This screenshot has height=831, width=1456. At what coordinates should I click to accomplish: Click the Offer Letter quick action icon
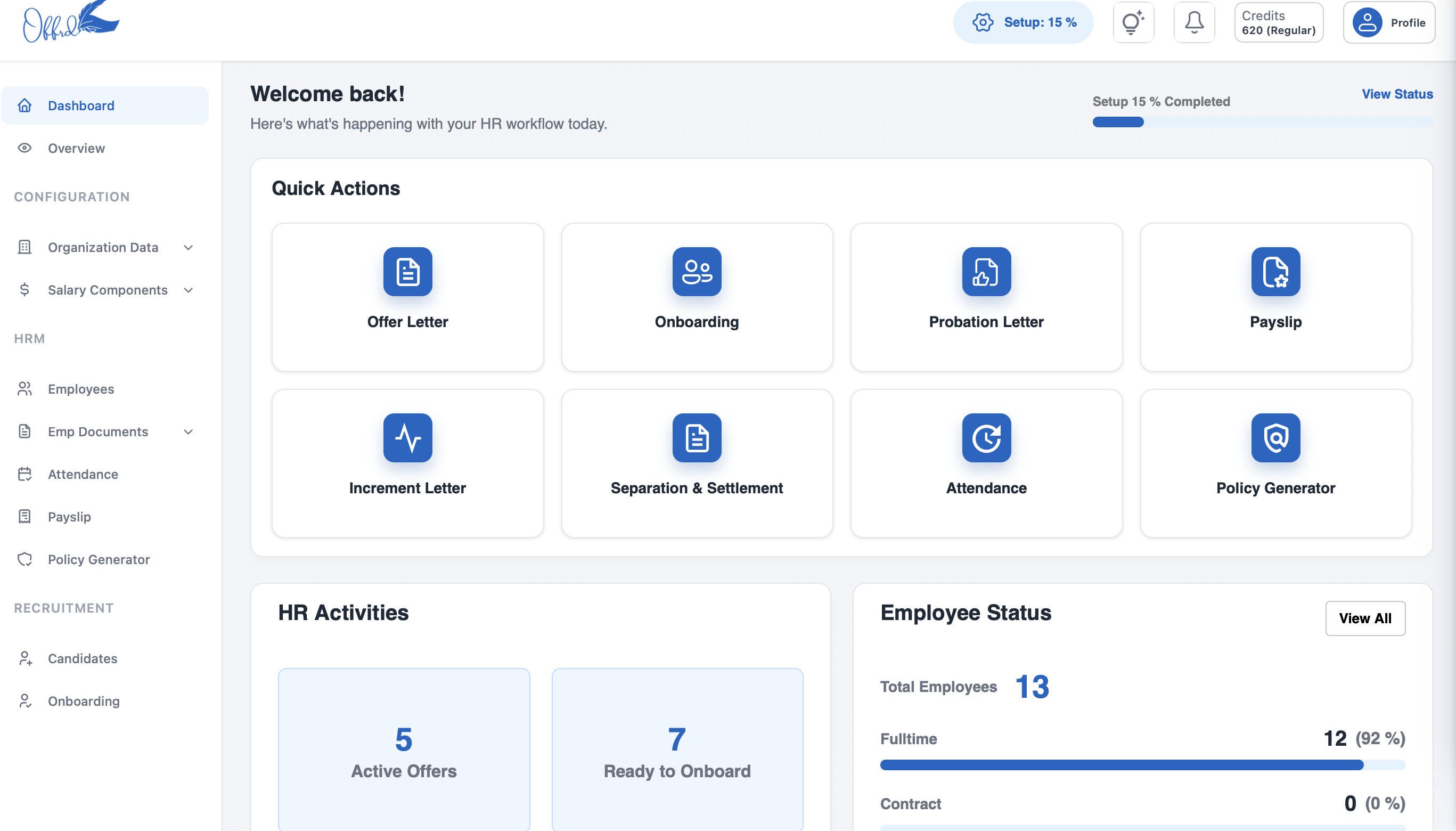(x=407, y=272)
